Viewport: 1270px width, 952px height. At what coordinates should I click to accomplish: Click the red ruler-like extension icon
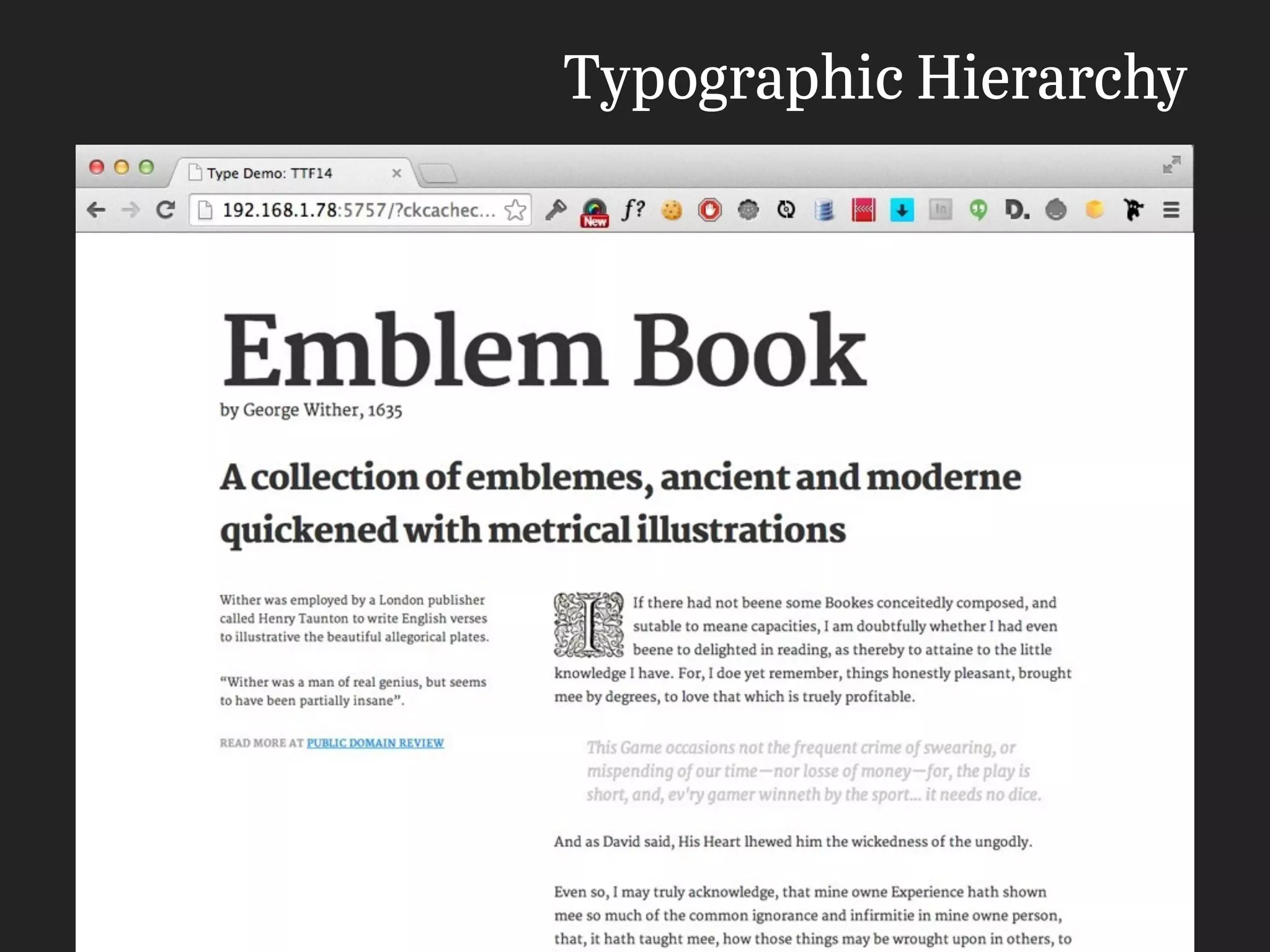tap(863, 210)
